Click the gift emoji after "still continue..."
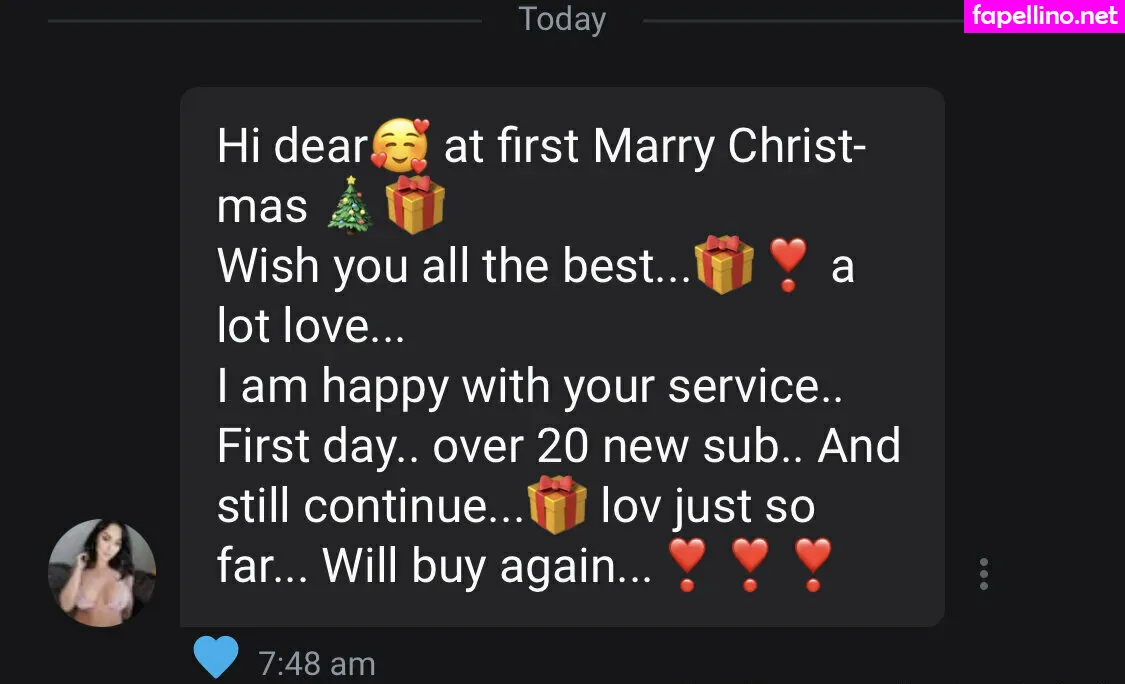Viewport: 1125px width, 684px height. pos(556,506)
